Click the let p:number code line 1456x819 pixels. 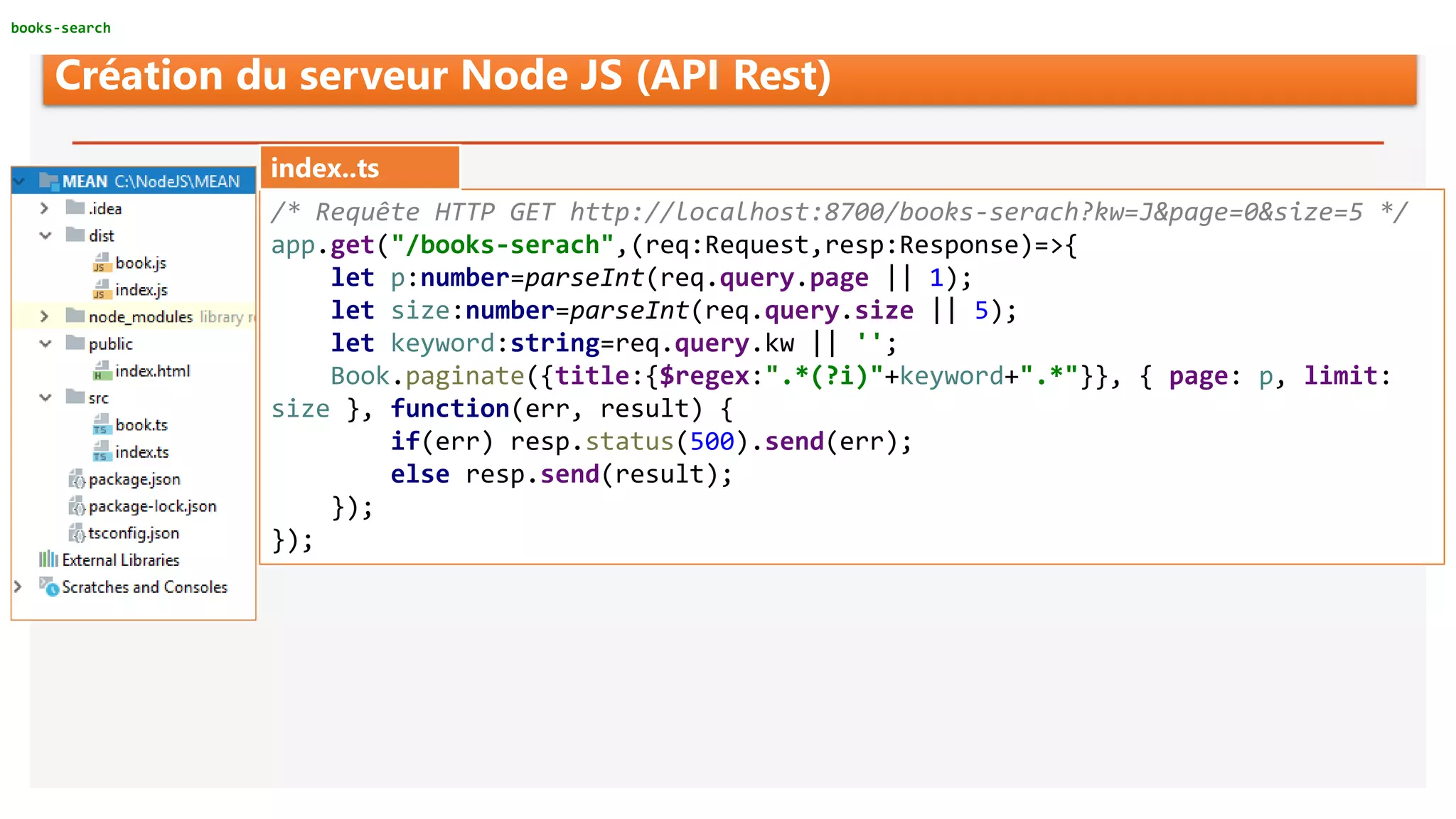[x=651, y=278]
